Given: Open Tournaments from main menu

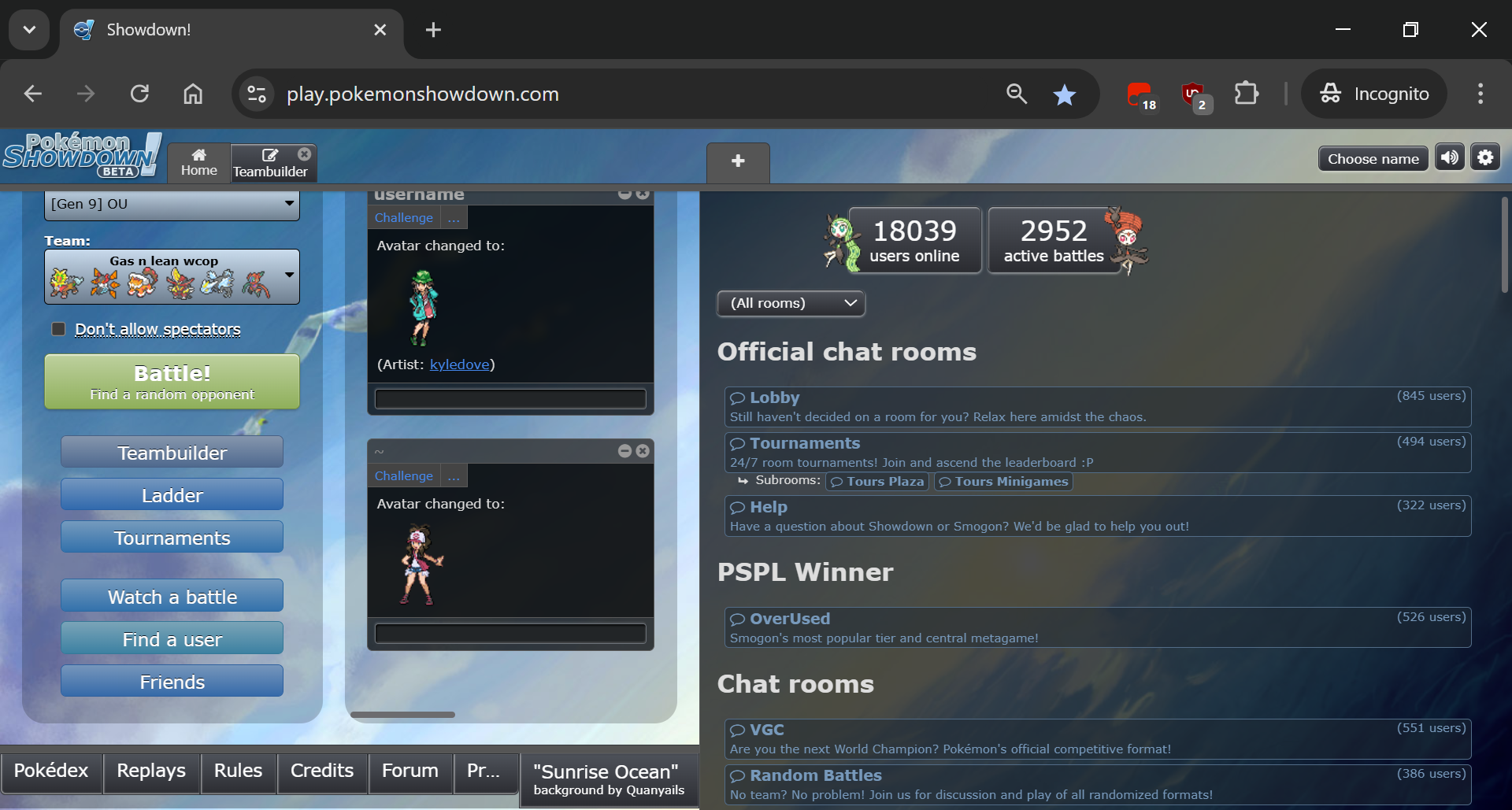Looking at the screenshot, I should pos(172,538).
